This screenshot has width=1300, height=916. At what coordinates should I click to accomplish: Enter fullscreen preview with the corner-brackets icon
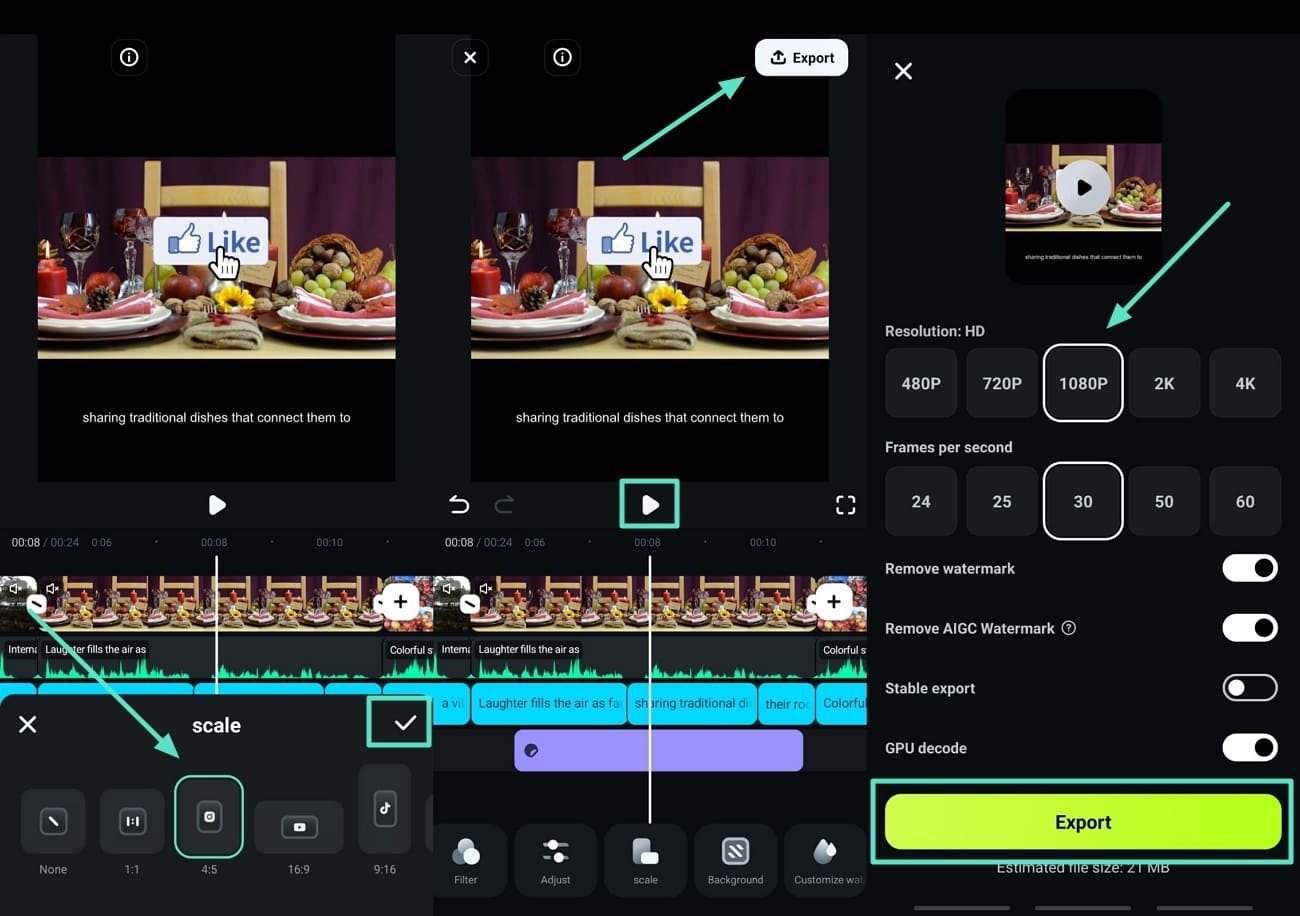(846, 505)
